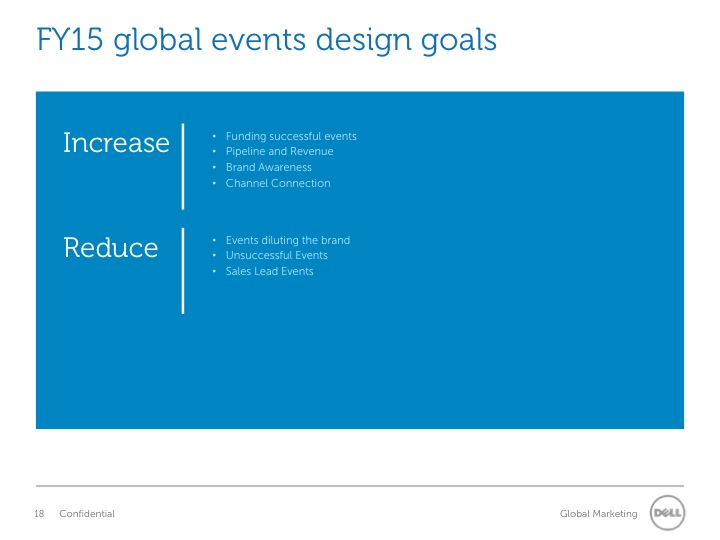
Task: Select bullet 'Pipeline and Revenue'
Action: tap(279, 152)
